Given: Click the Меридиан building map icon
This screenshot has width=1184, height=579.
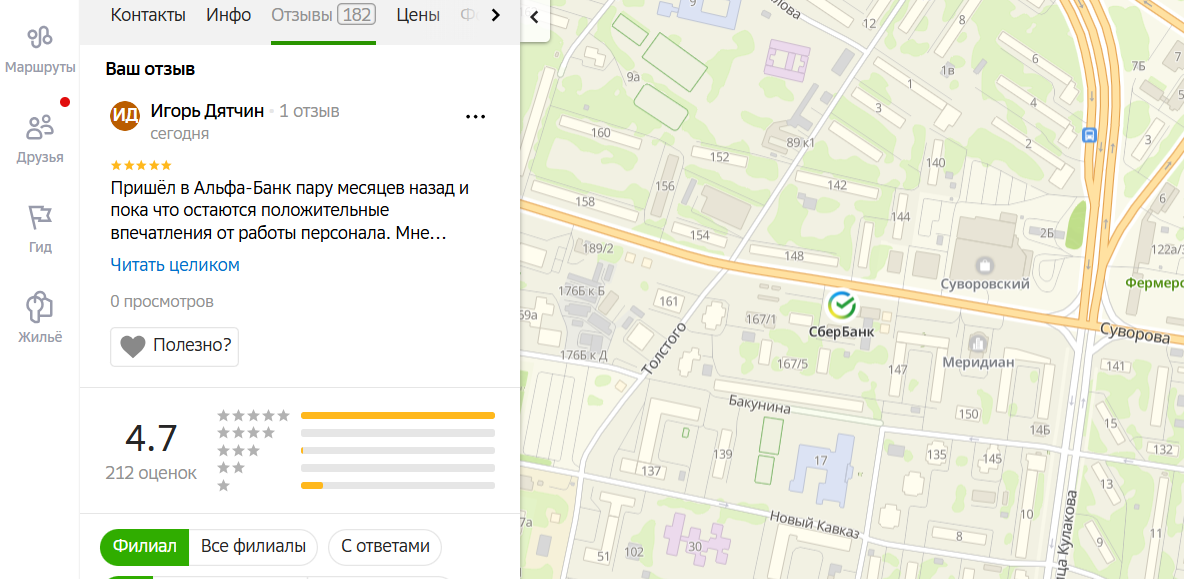Looking at the screenshot, I should click(979, 343).
